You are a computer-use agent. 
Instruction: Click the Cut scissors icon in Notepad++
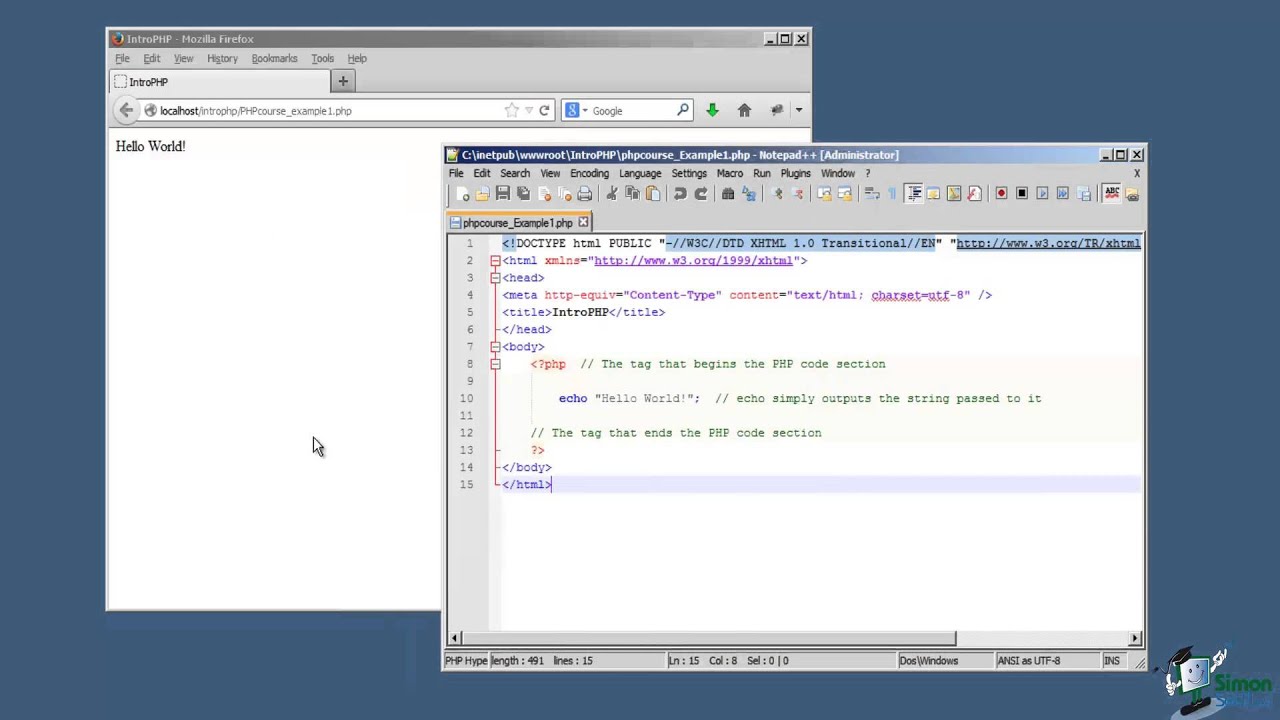tap(611, 193)
